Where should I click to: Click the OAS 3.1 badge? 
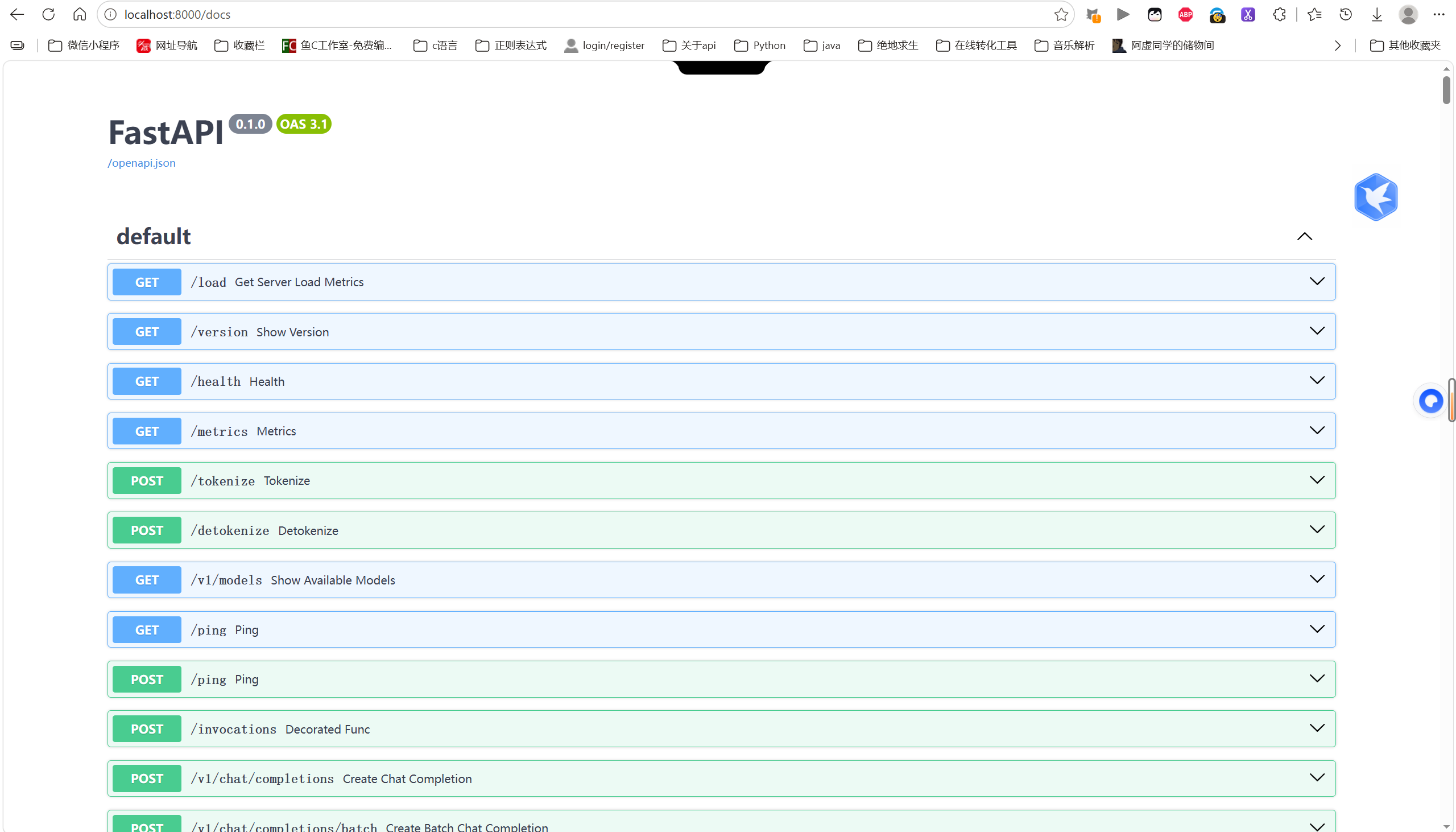pyautogui.click(x=304, y=124)
